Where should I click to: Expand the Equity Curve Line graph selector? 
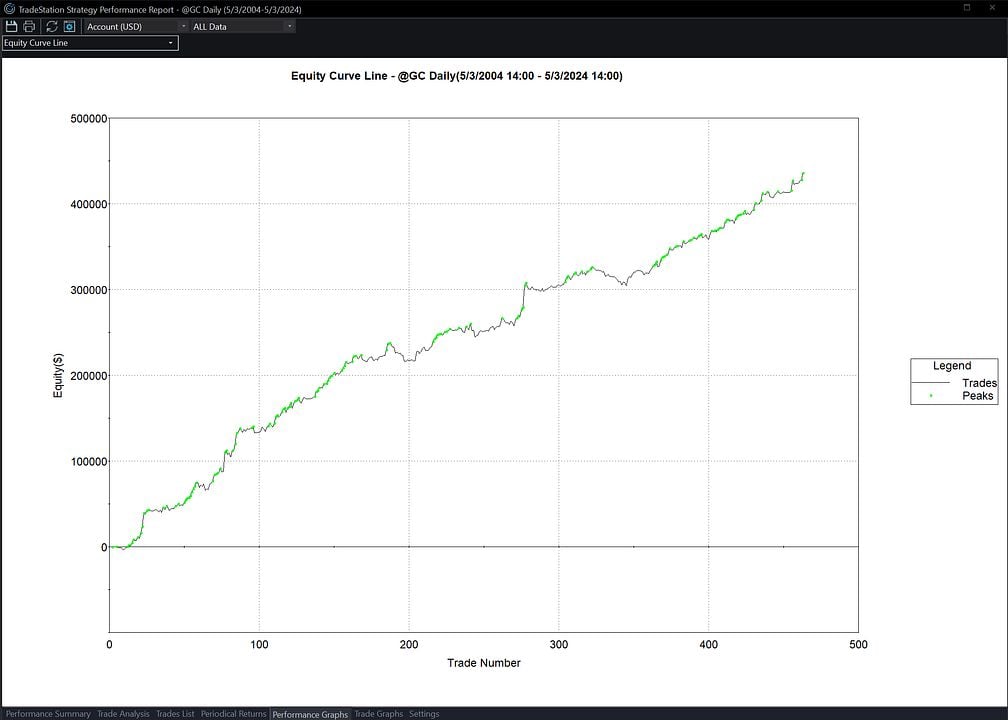tap(90, 43)
